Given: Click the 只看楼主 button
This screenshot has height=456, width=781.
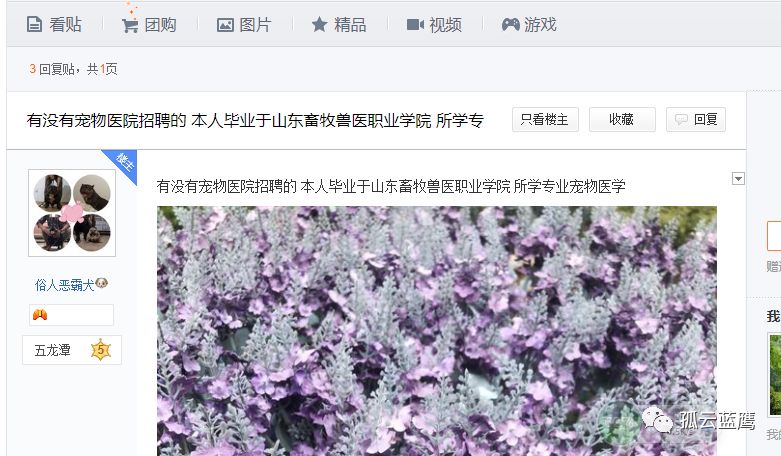Looking at the screenshot, I should (x=545, y=119).
